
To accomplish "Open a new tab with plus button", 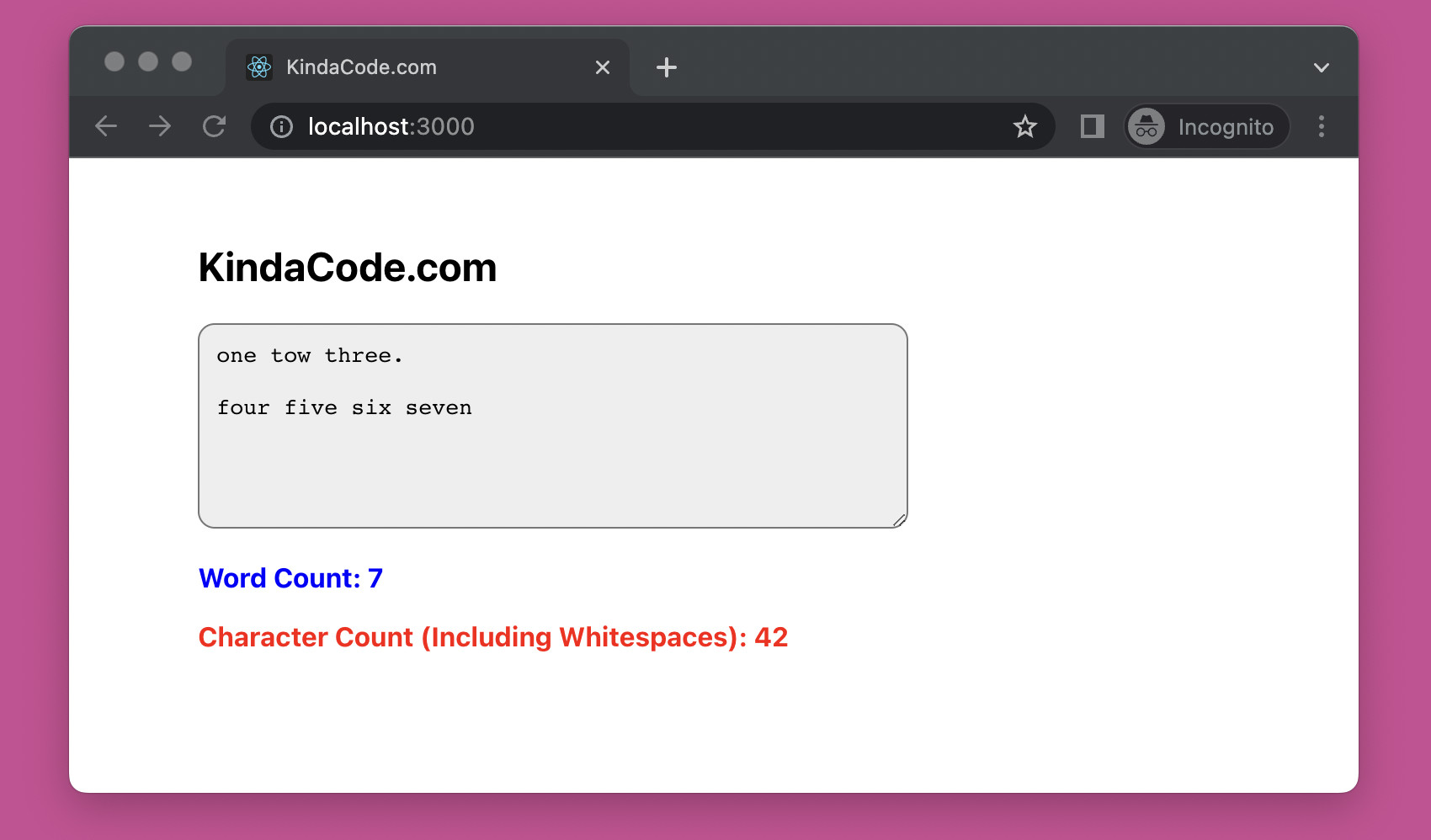I will (x=667, y=67).
